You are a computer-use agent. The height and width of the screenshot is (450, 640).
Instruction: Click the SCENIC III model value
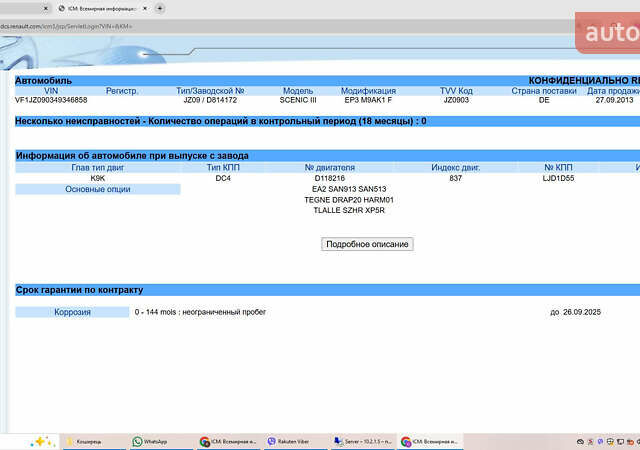coord(298,100)
